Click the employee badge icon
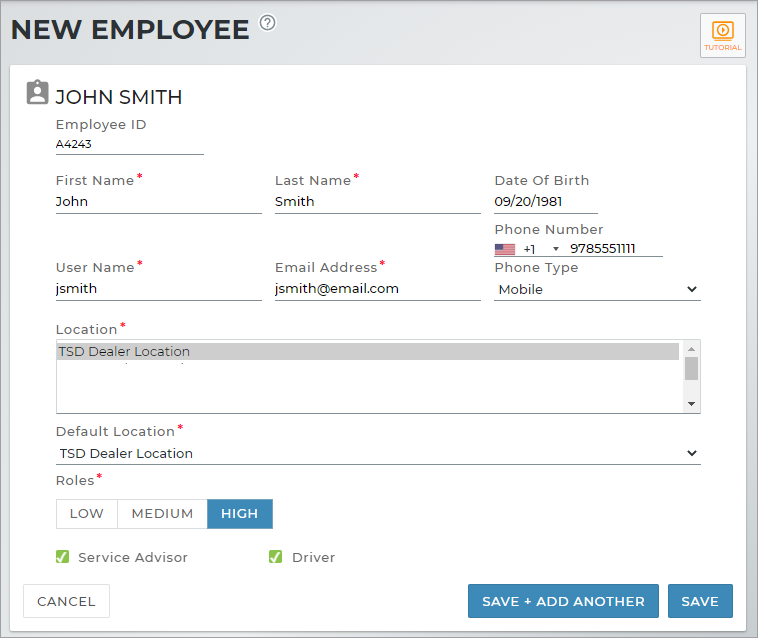The image size is (758, 638). (37, 93)
